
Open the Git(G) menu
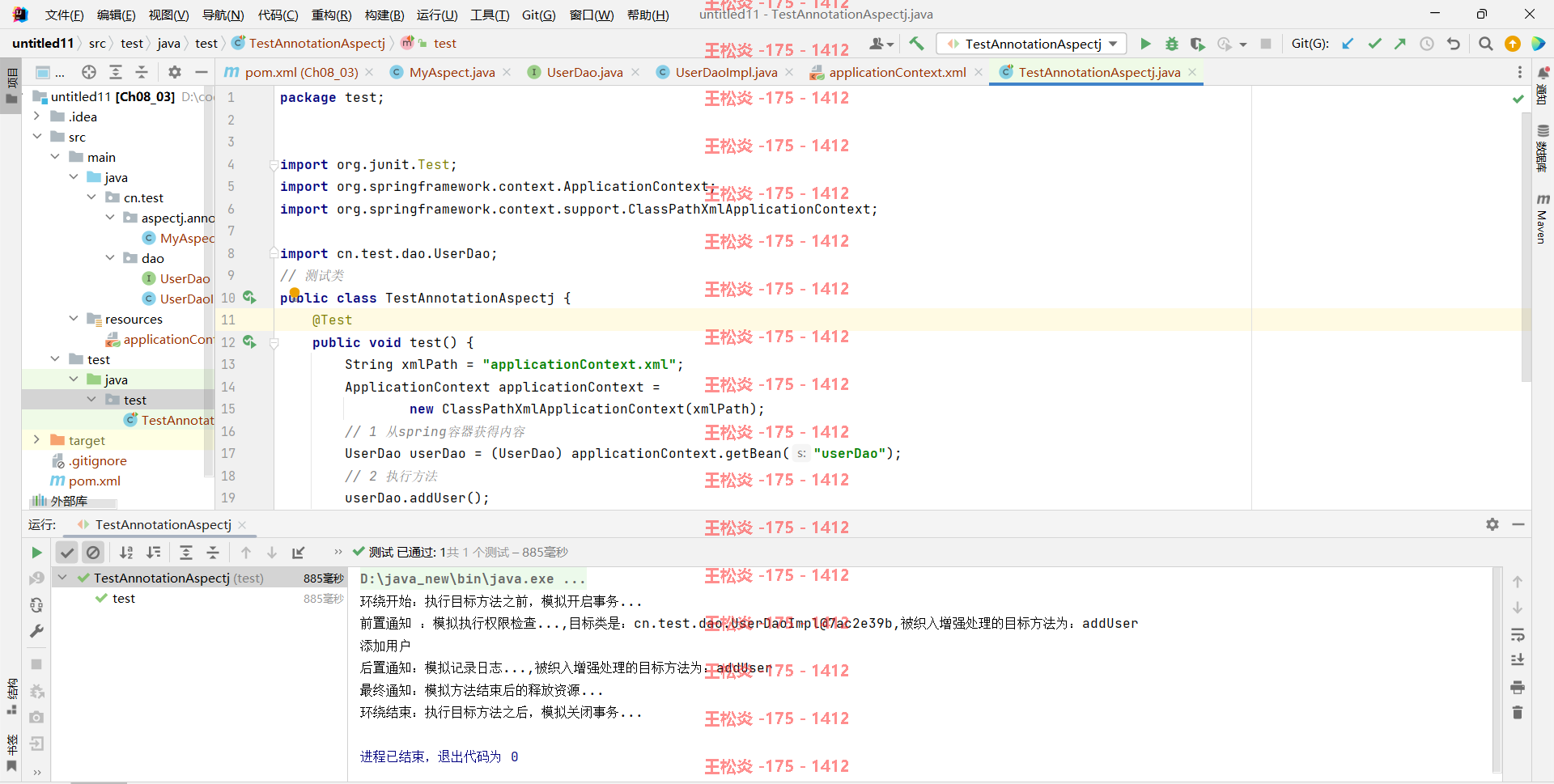pyautogui.click(x=538, y=15)
